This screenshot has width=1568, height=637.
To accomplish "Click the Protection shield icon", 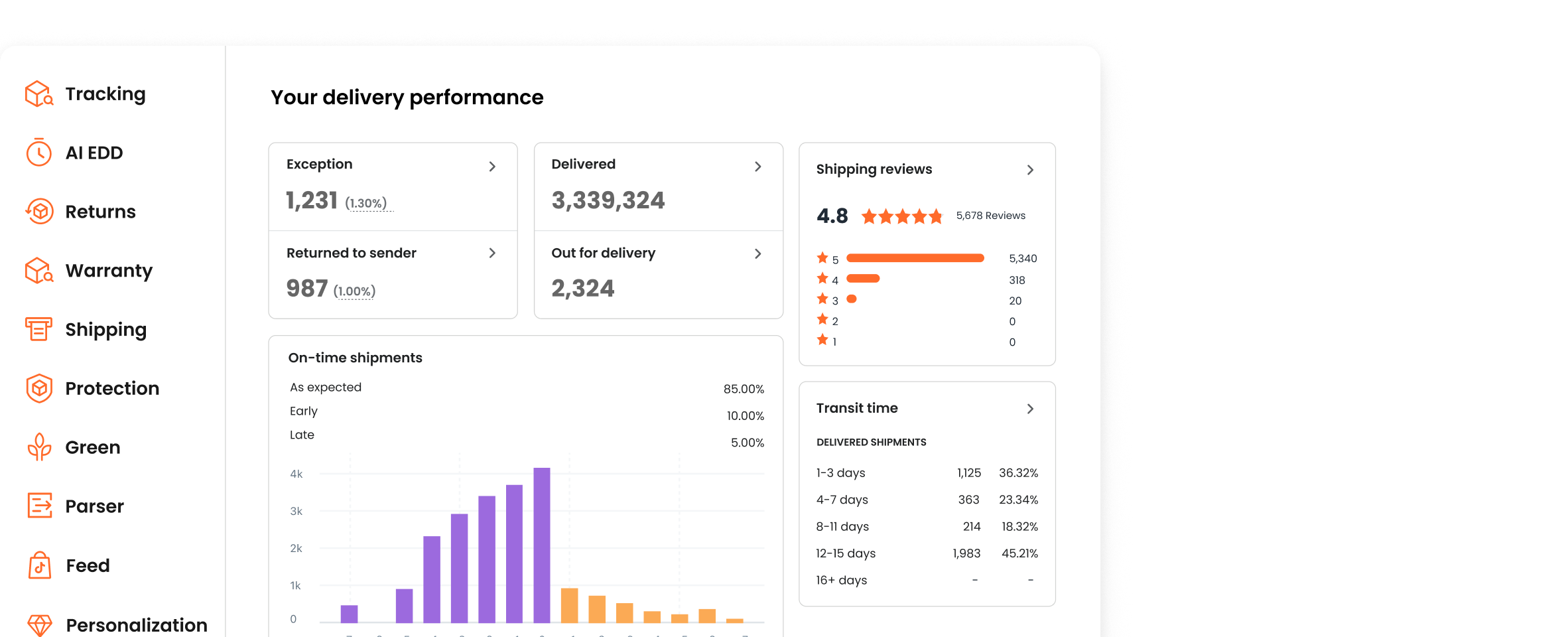I will [x=39, y=388].
